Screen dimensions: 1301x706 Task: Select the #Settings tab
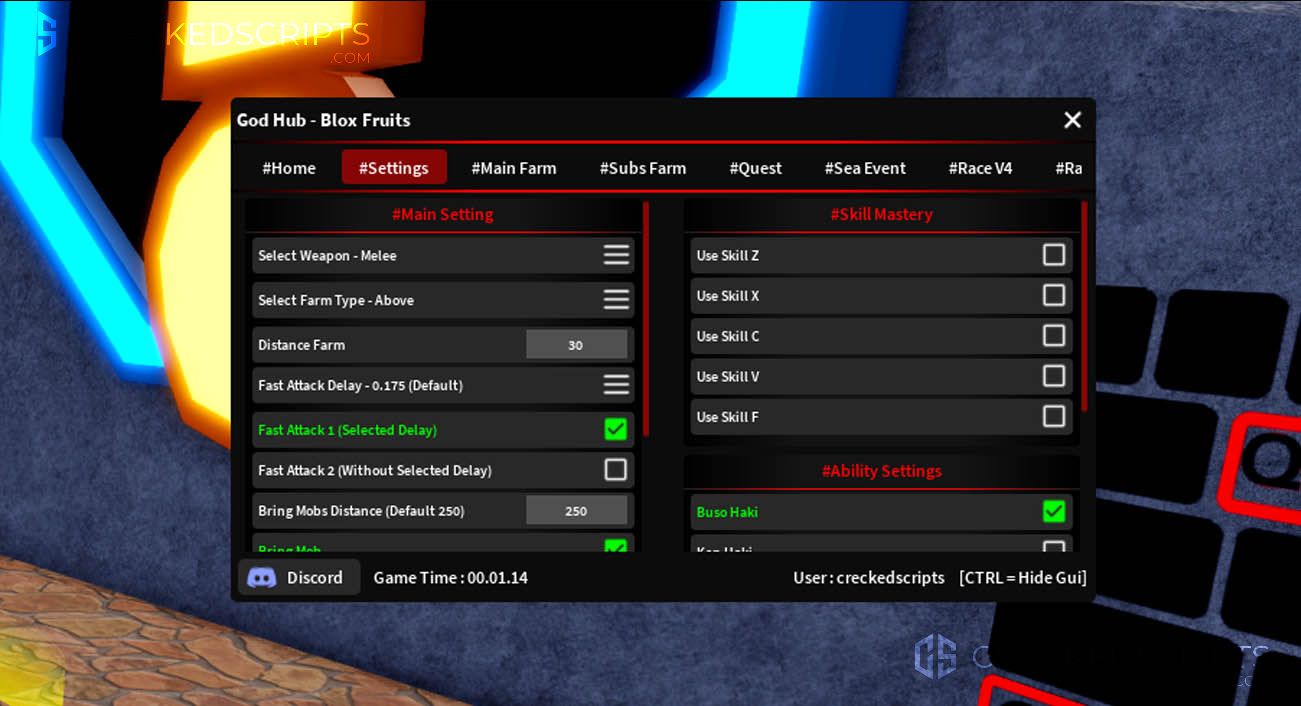pyautogui.click(x=394, y=168)
